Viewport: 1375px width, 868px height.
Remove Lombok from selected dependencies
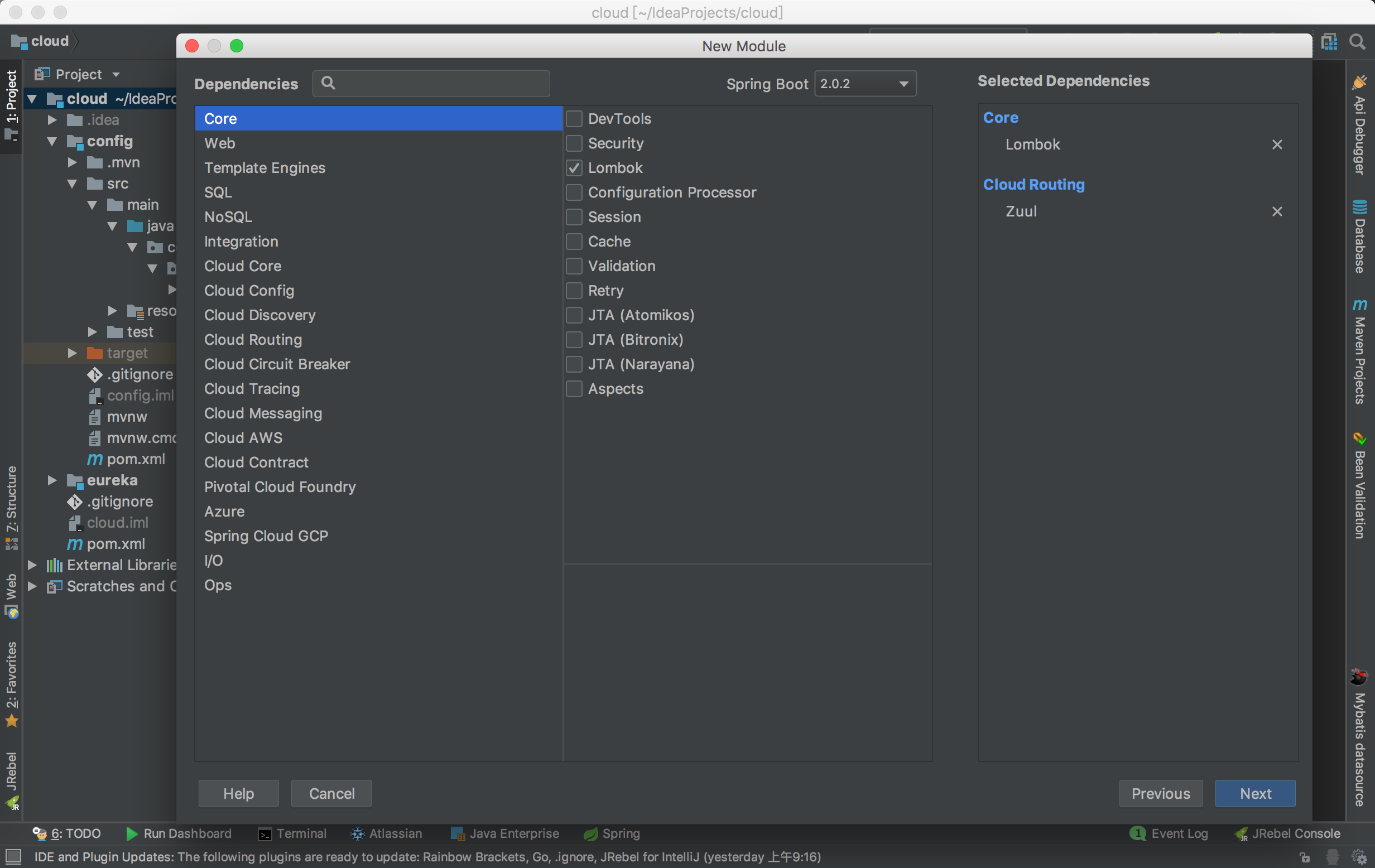1277,144
